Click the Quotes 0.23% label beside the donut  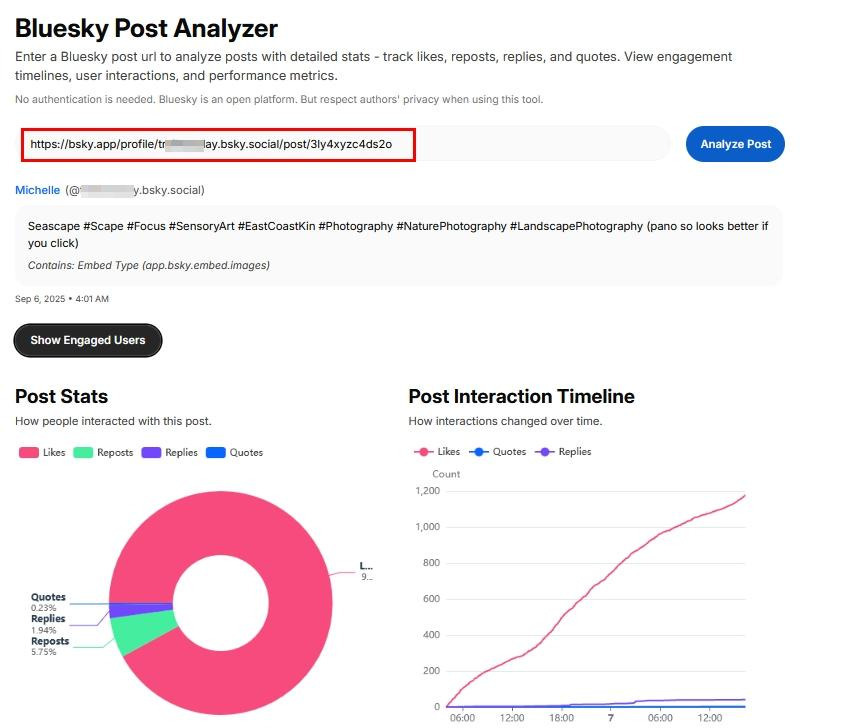coord(46,601)
